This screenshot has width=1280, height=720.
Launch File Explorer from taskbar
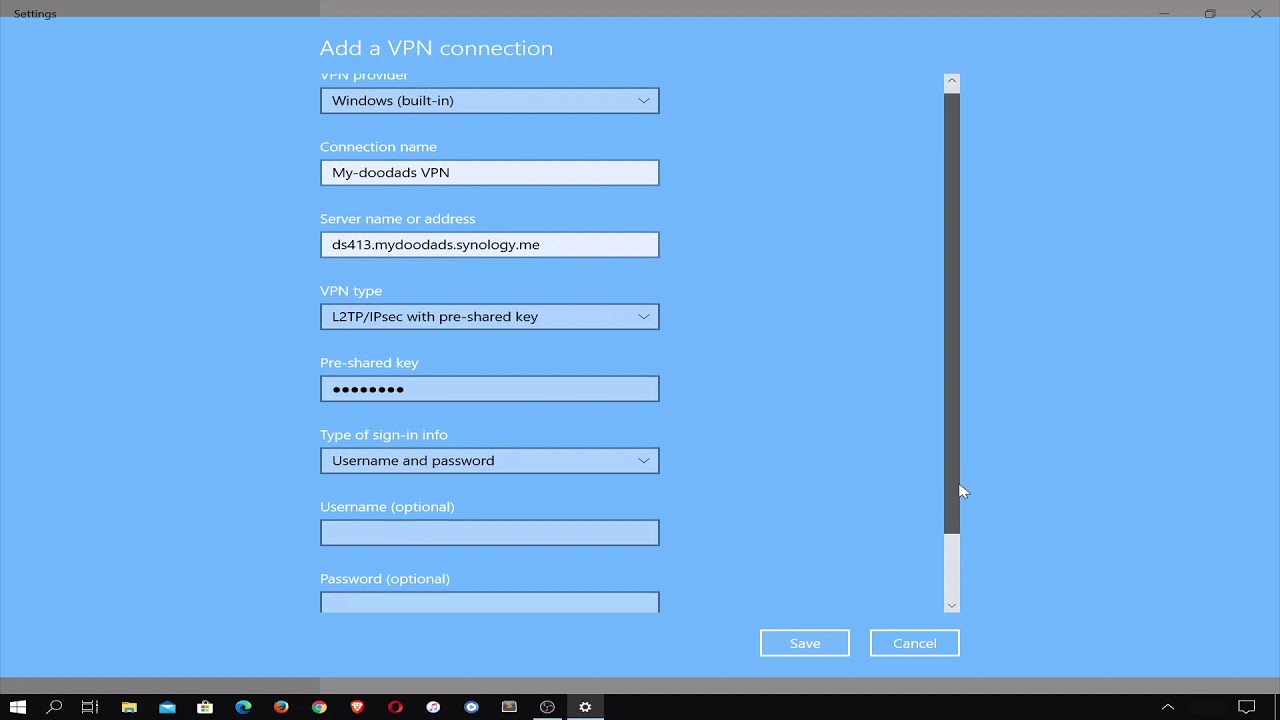[129, 707]
